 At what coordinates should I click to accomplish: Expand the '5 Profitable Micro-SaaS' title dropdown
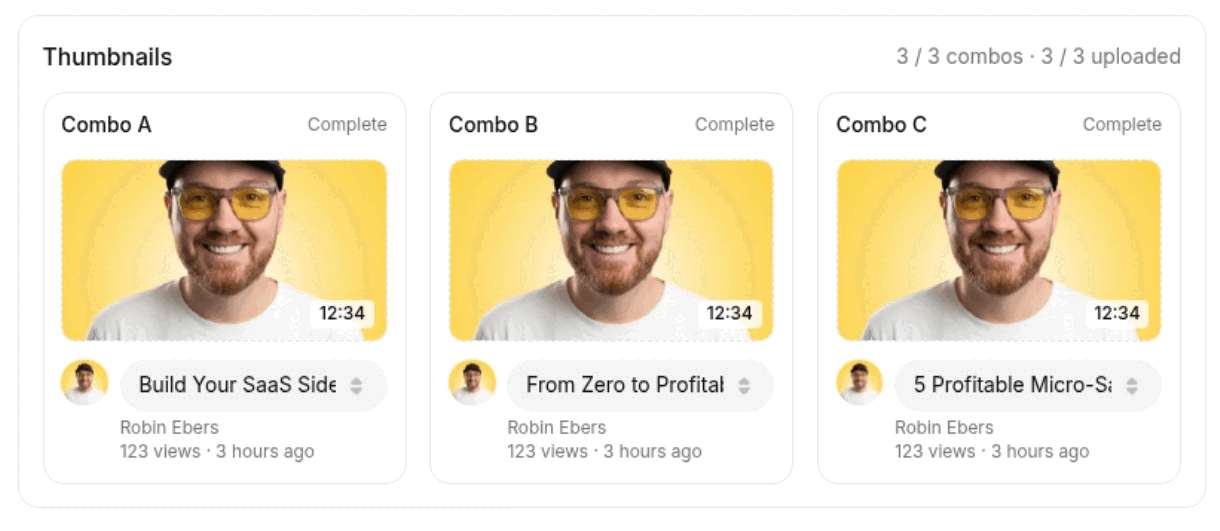pyautogui.click(x=1012, y=385)
